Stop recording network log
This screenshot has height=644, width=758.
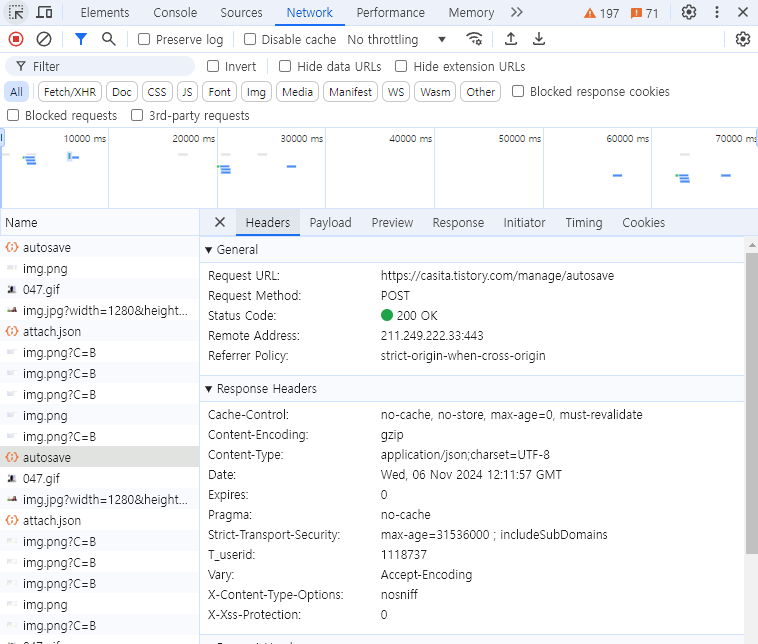point(16,39)
